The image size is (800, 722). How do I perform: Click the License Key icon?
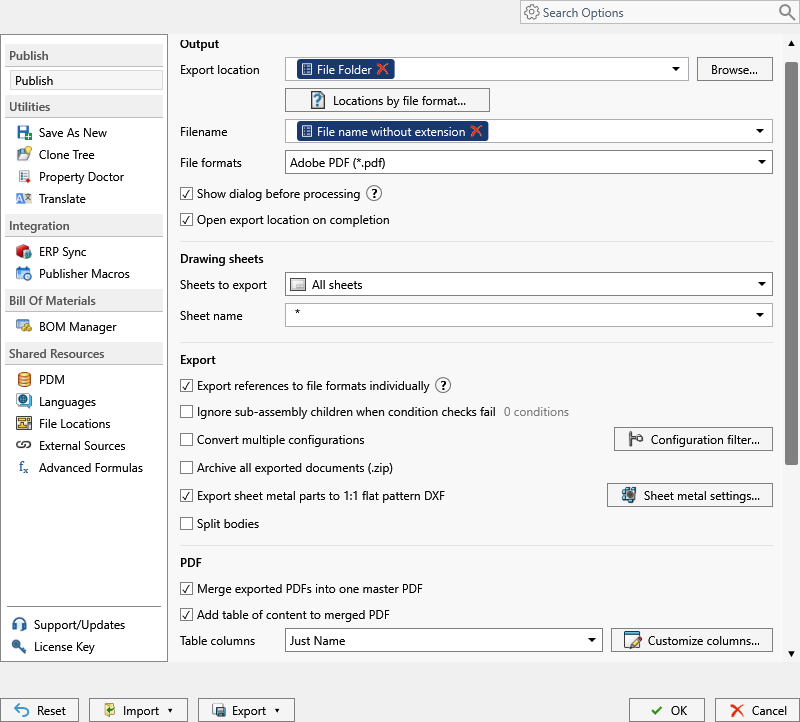click(x=19, y=646)
